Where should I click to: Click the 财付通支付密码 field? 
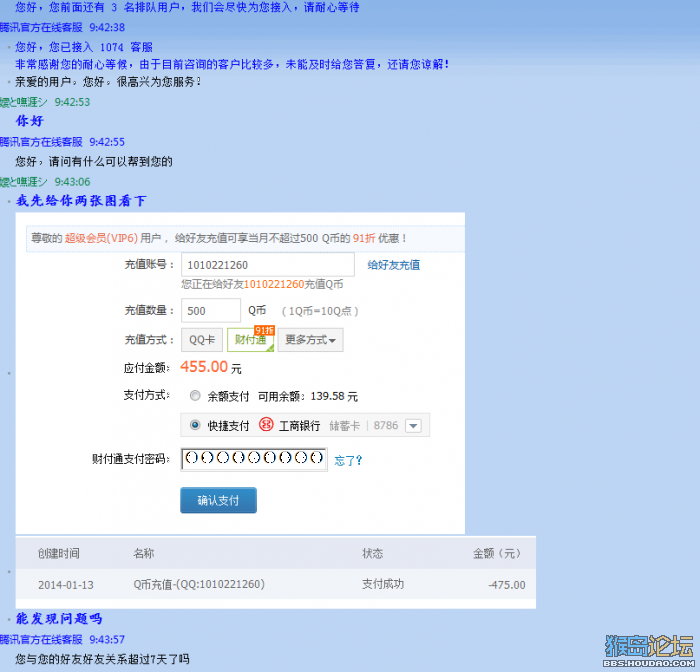tap(254, 459)
